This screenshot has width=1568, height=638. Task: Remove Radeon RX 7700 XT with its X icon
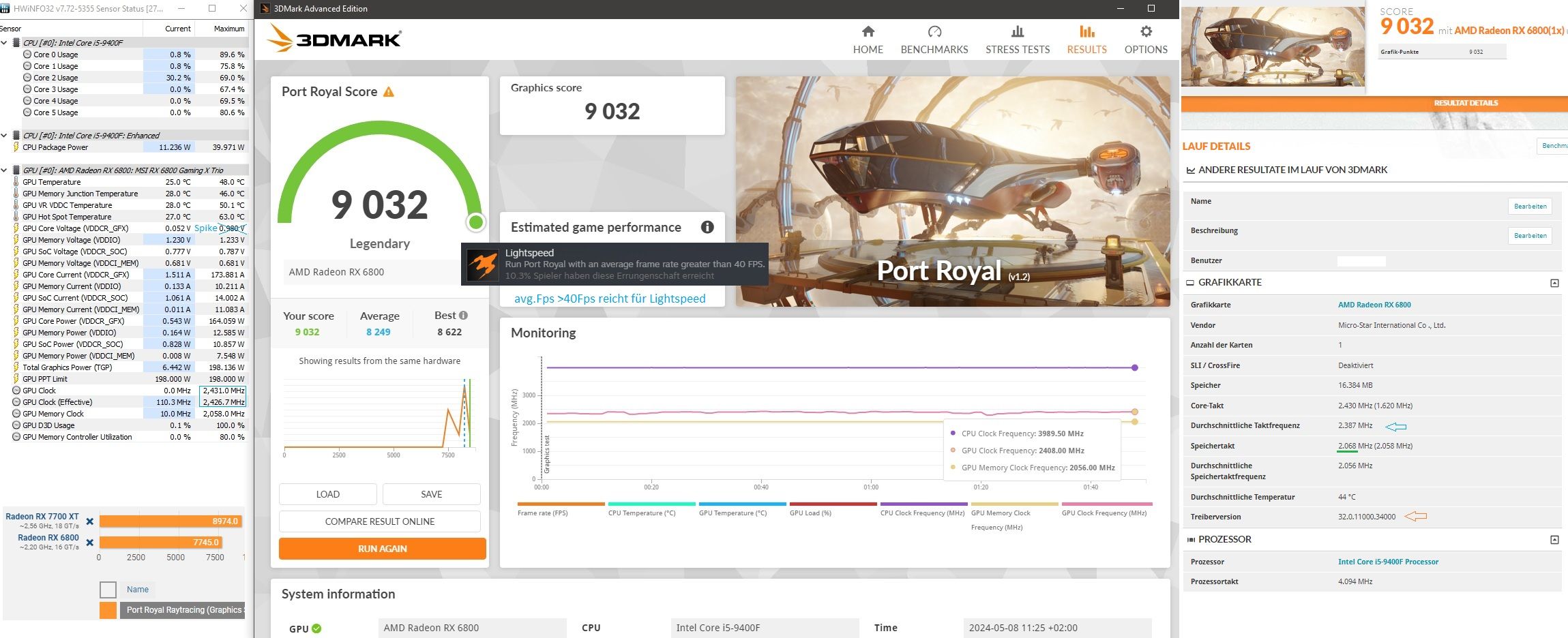click(89, 521)
